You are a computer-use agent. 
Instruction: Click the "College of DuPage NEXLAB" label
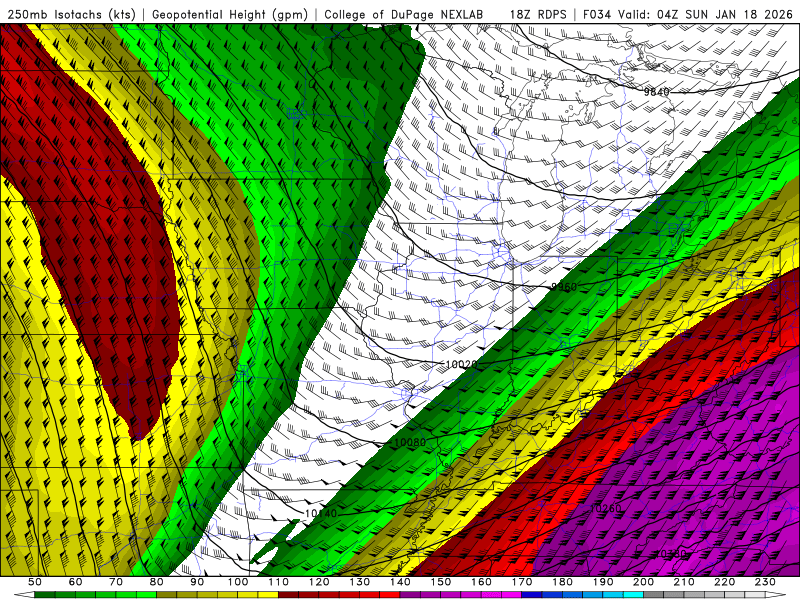click(404, 14)
